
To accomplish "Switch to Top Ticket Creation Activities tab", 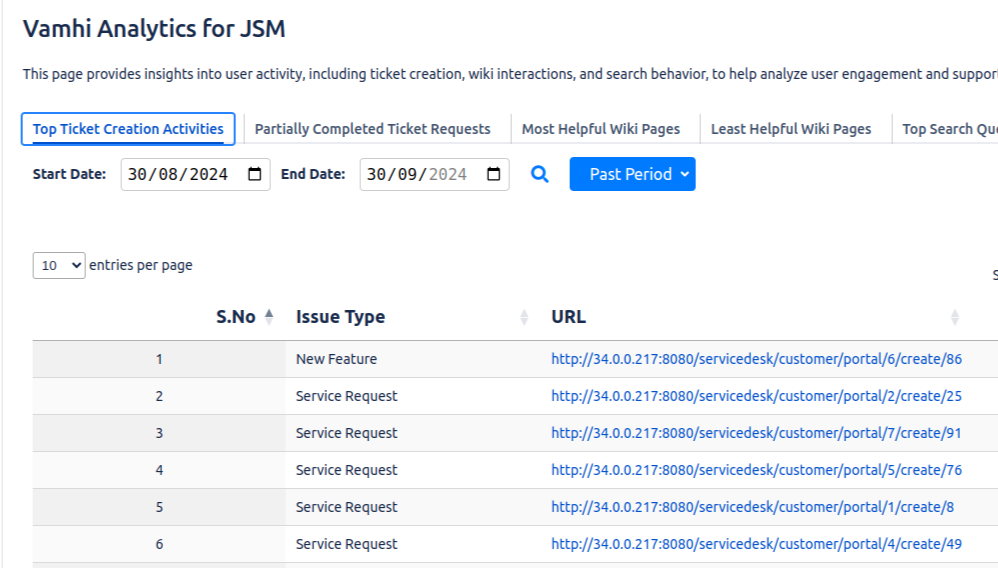I will pos(128,129).
